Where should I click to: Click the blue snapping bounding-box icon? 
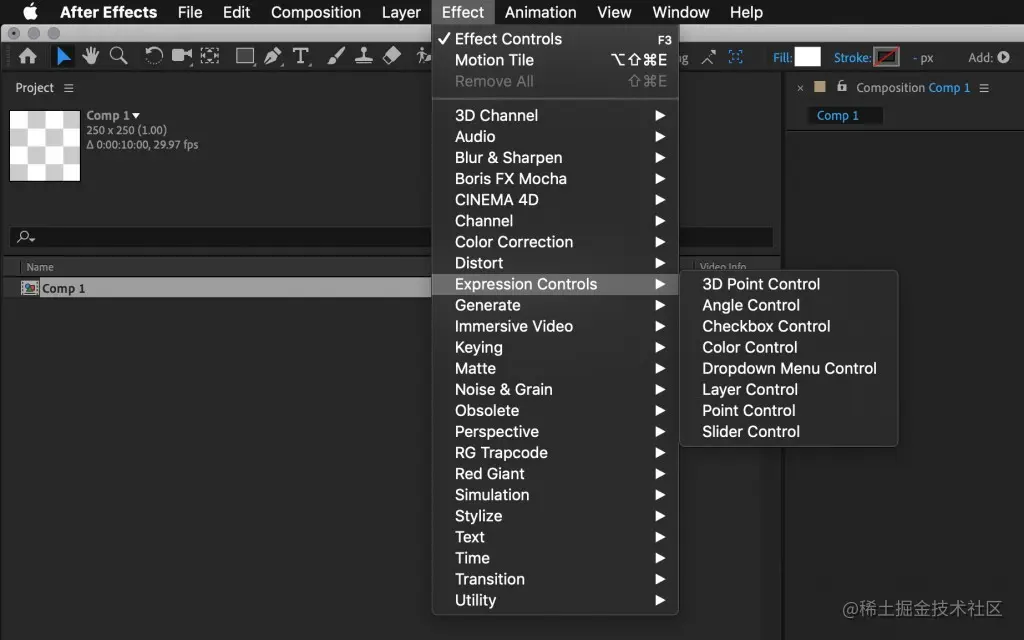click(x=735, y=57)
